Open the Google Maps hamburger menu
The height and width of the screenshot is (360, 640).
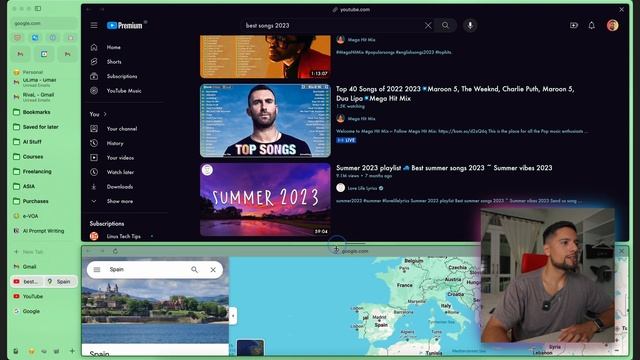click(97, 269)
